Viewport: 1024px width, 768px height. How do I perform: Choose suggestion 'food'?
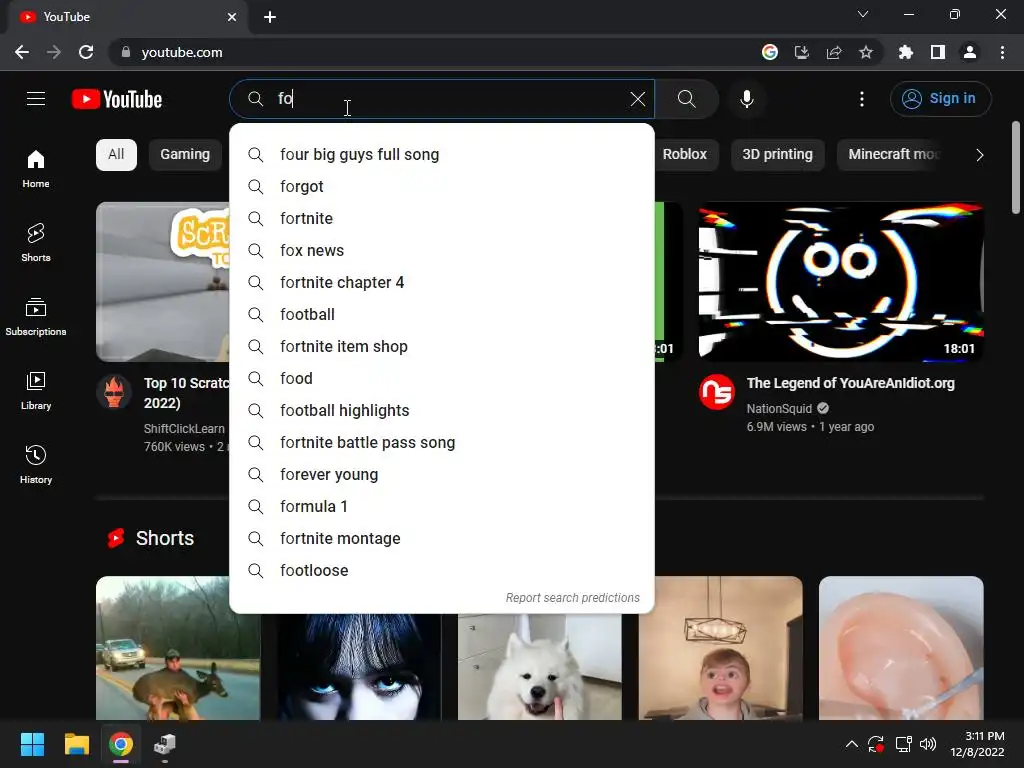coord(441,379)
